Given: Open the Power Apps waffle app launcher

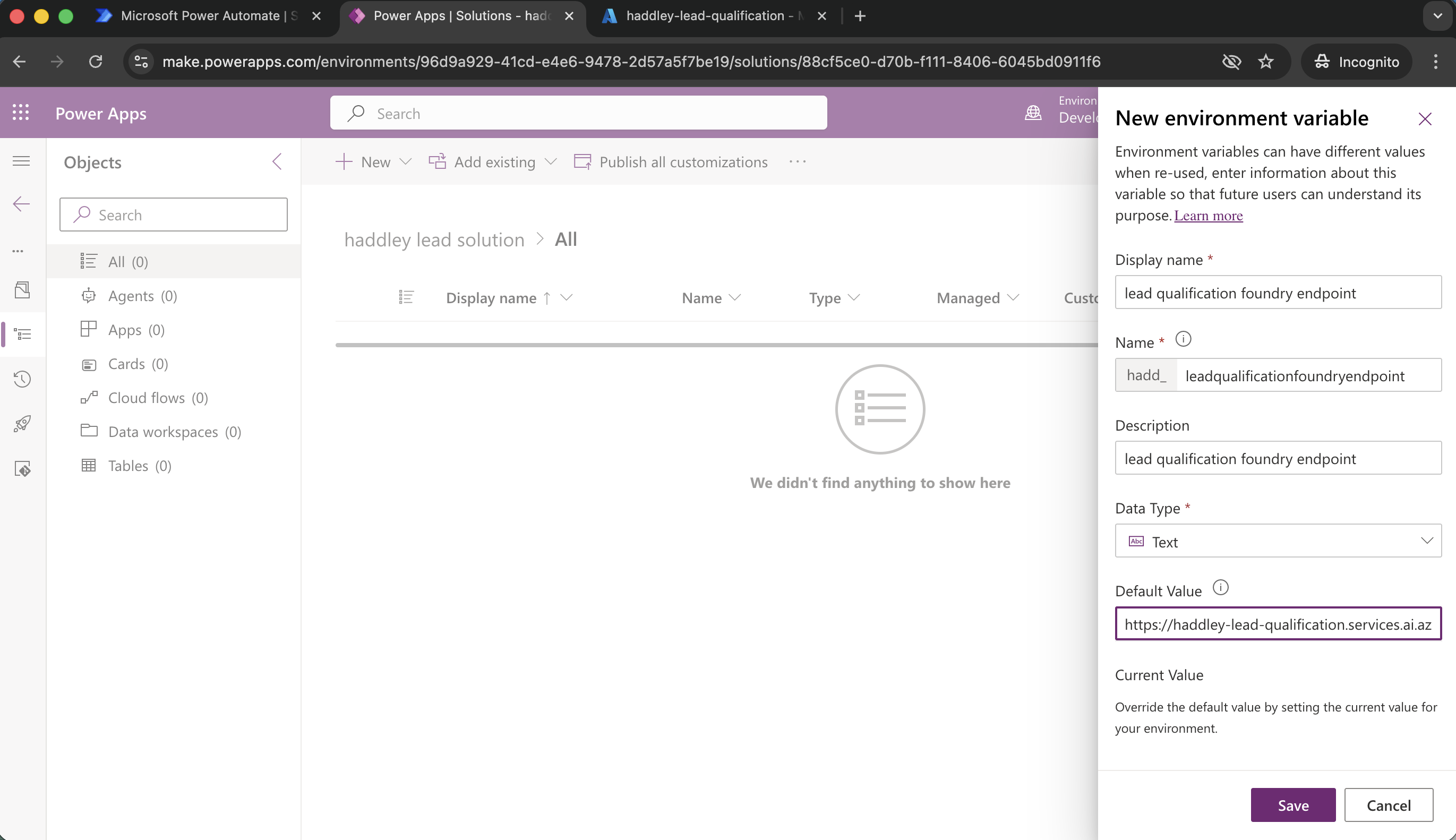Looking at the screenshot, I should click(21, 113).
